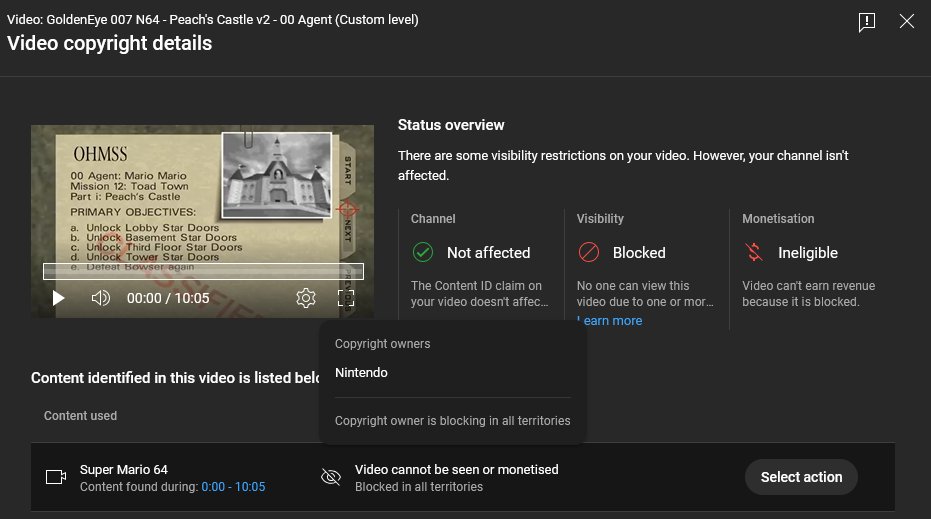Click the 'Copyright owners' popup label
931x519 pixels.
pyautogui.click(x=382, y=344)
